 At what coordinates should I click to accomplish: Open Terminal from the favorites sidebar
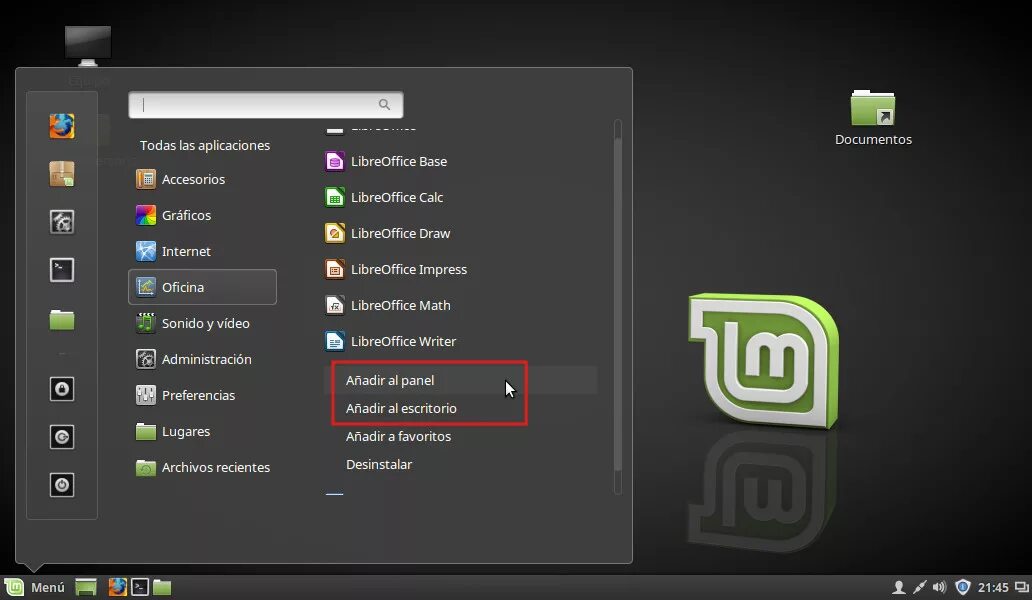coord(62,270)
